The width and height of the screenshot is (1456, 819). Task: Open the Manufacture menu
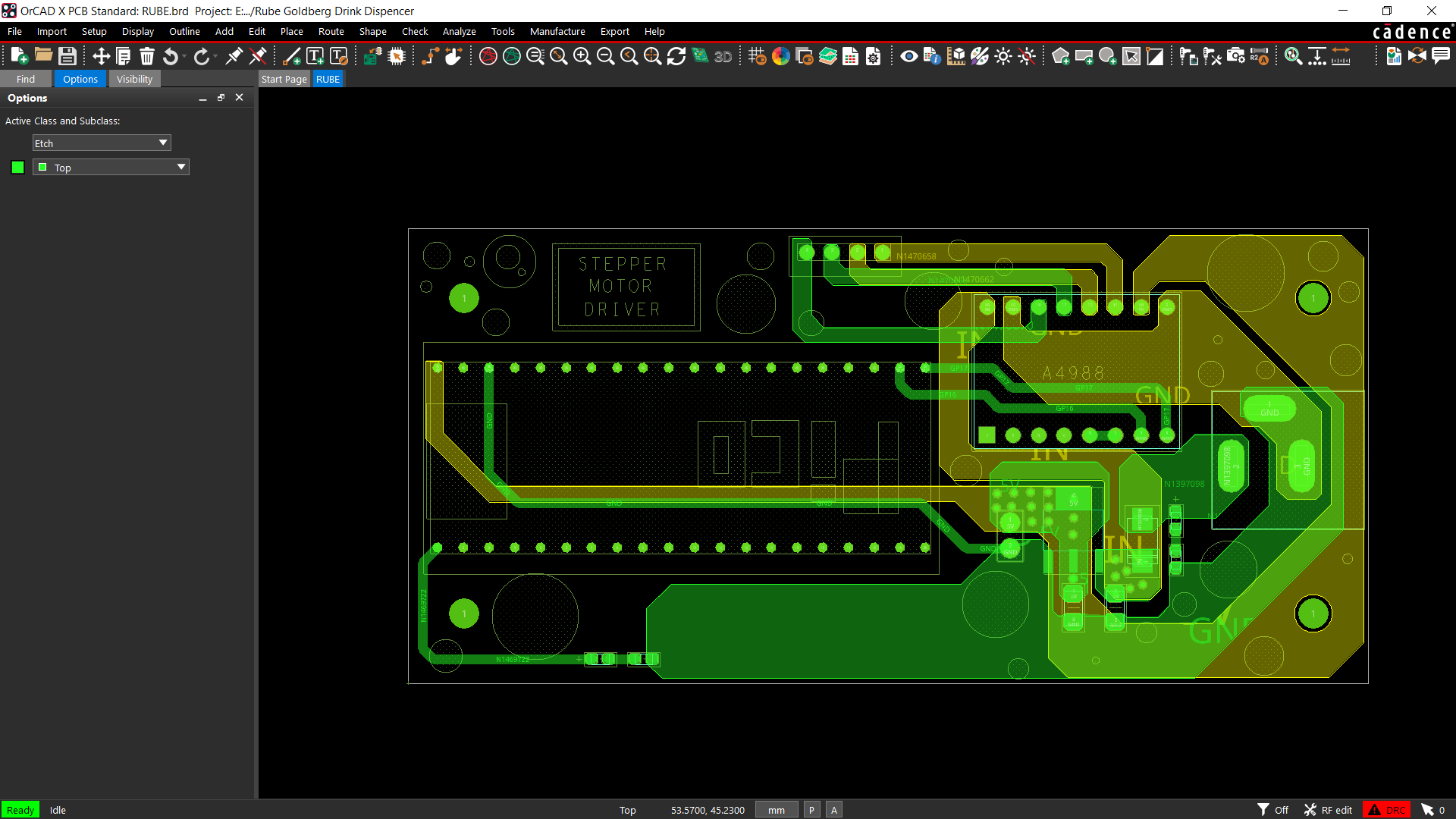(x=557, y=31)
